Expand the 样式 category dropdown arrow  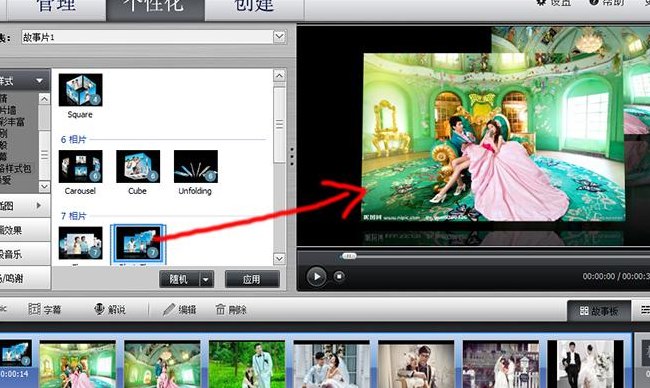tap(39, 80)
